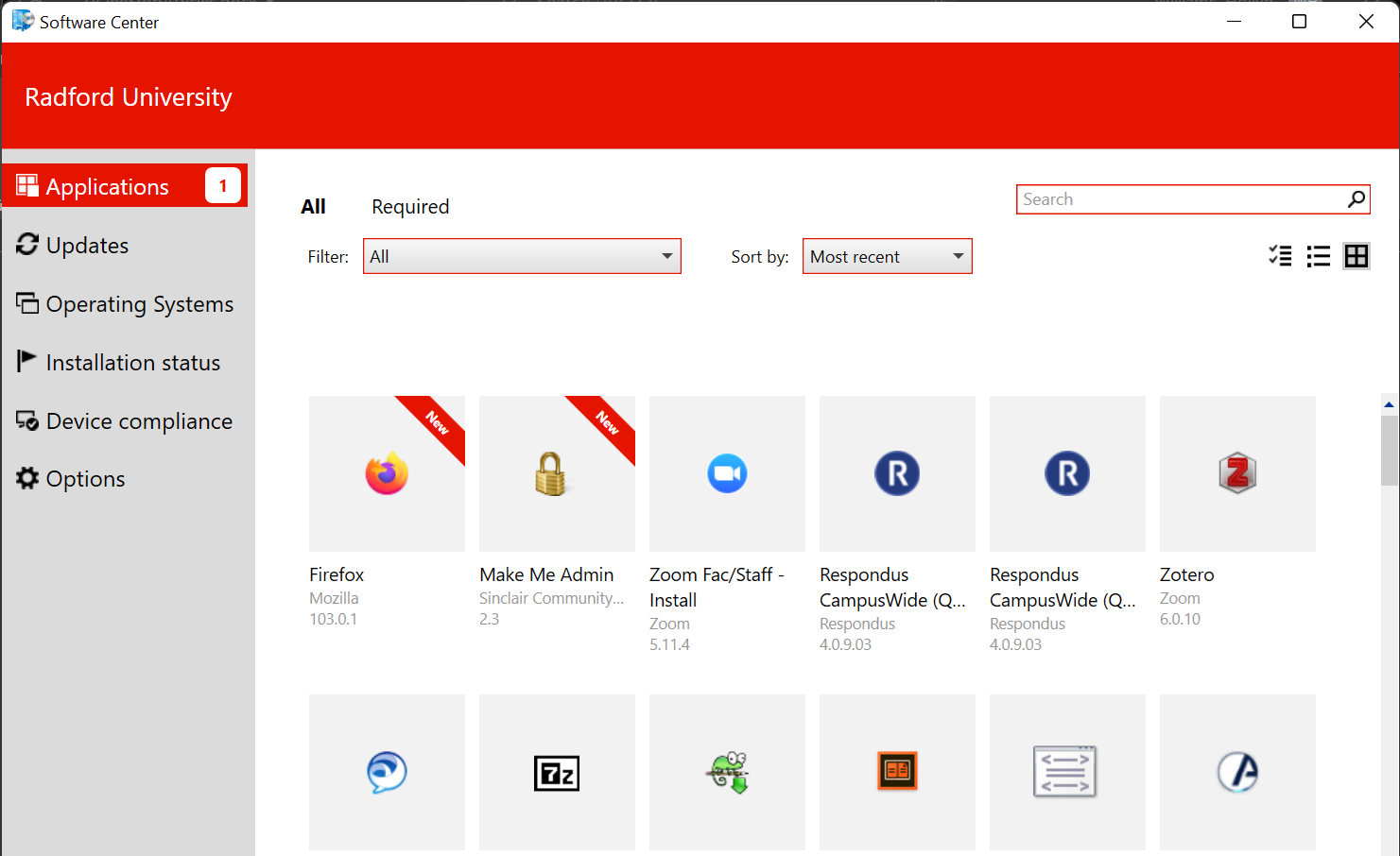
Task: Minimize the Software Center window
Action: 1234,21
